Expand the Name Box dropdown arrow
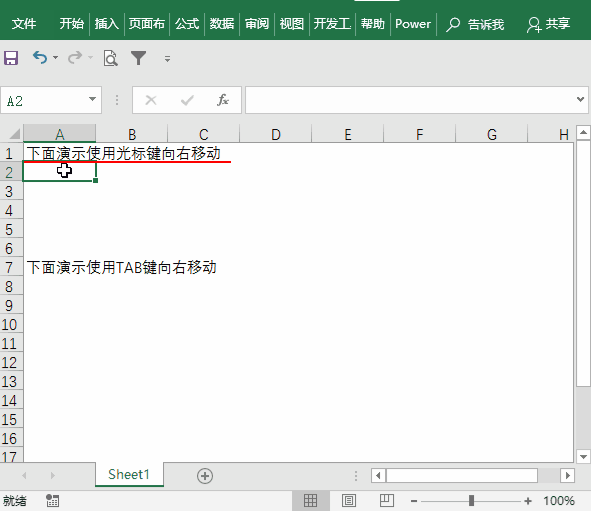The image size is (591, 511). tap(92, 99)
